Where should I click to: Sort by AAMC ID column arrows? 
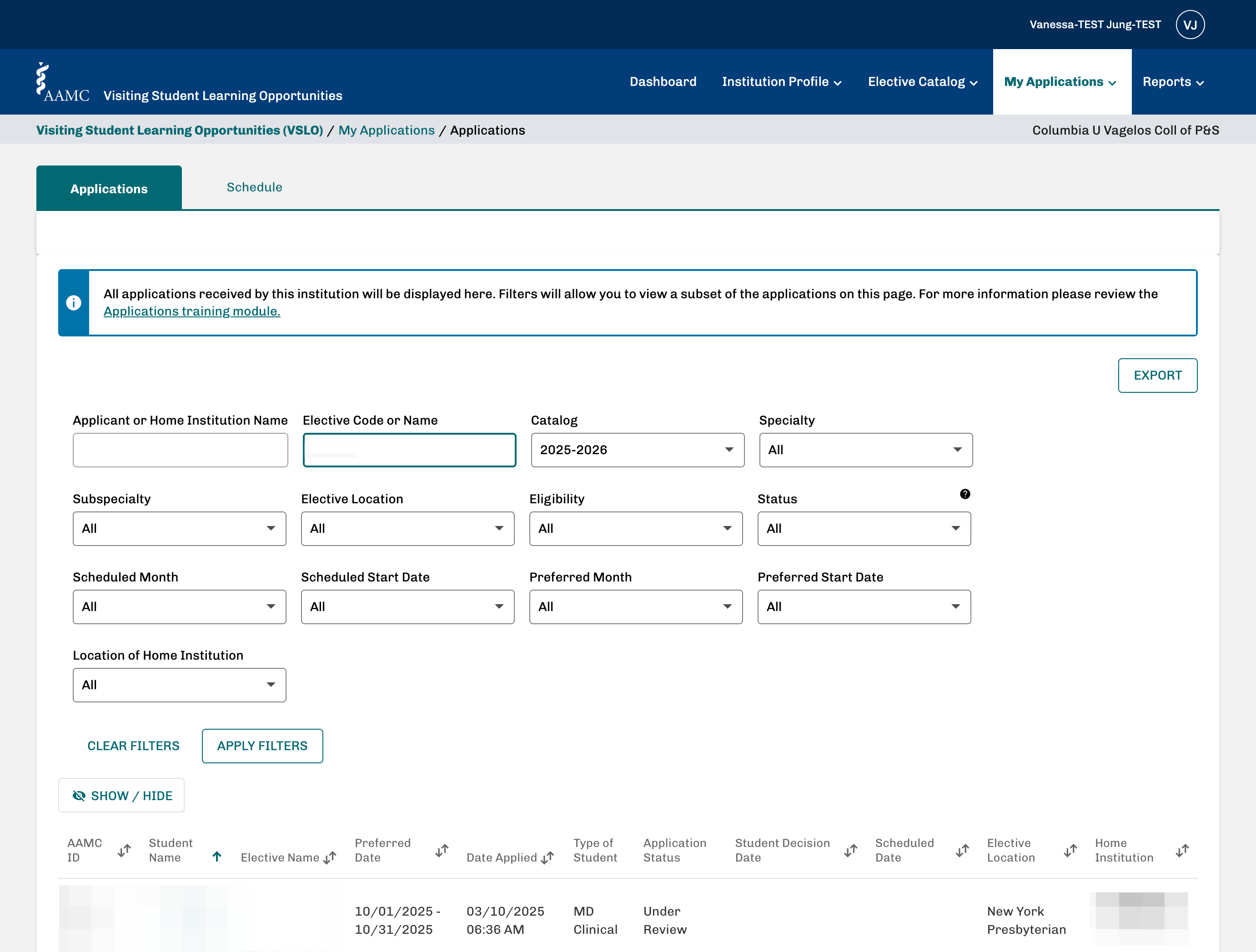pyautogui.click(x=124, y=850)
